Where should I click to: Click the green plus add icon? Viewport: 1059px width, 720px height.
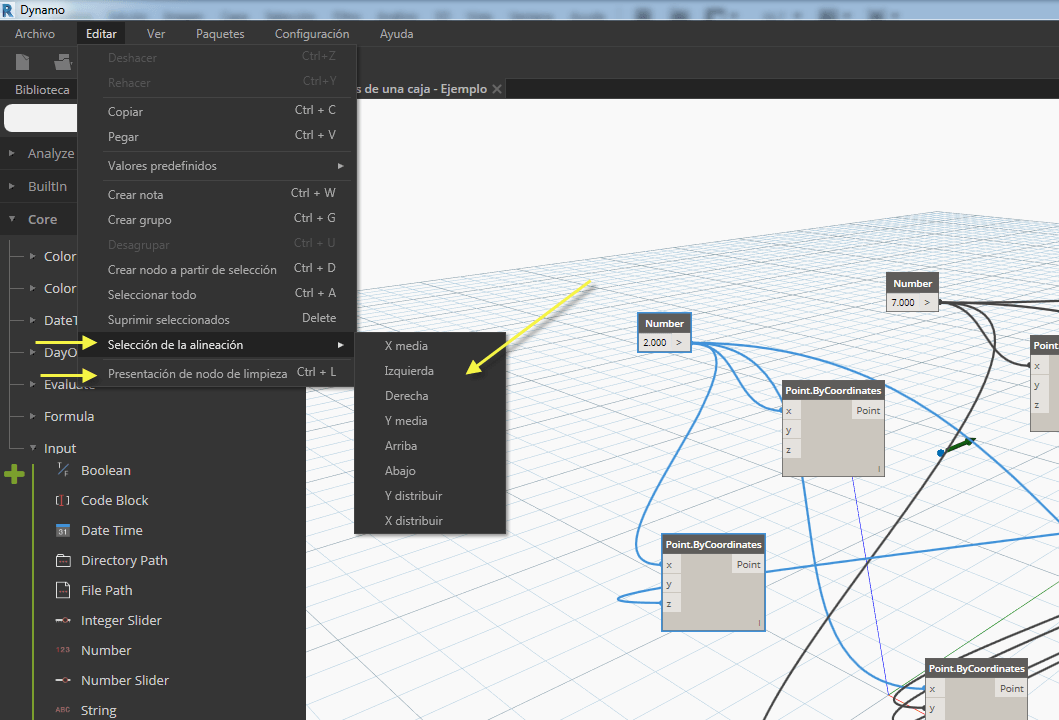14,474
